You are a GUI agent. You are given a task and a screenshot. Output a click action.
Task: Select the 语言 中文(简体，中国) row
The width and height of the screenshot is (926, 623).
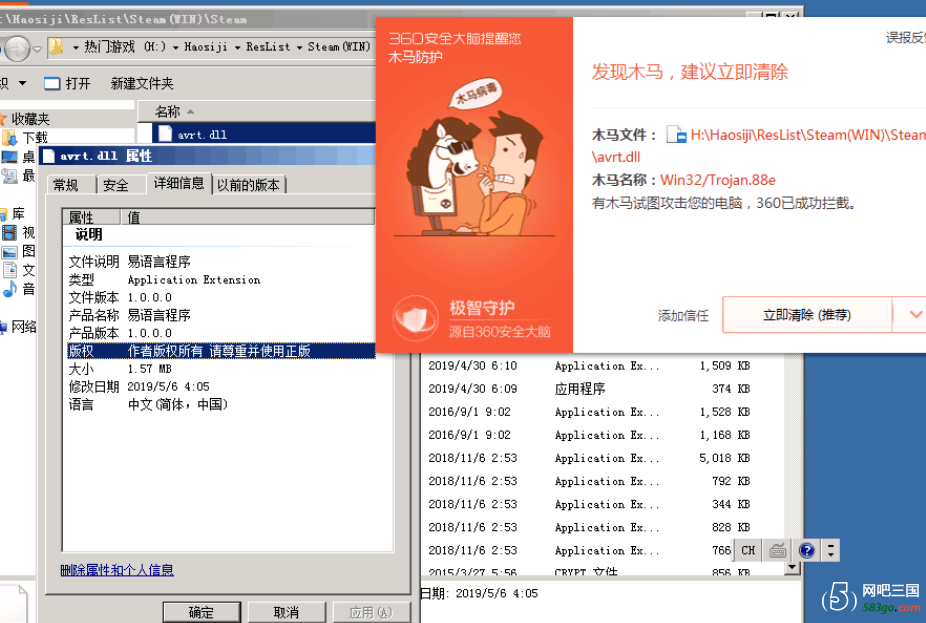tap(221, 405)
